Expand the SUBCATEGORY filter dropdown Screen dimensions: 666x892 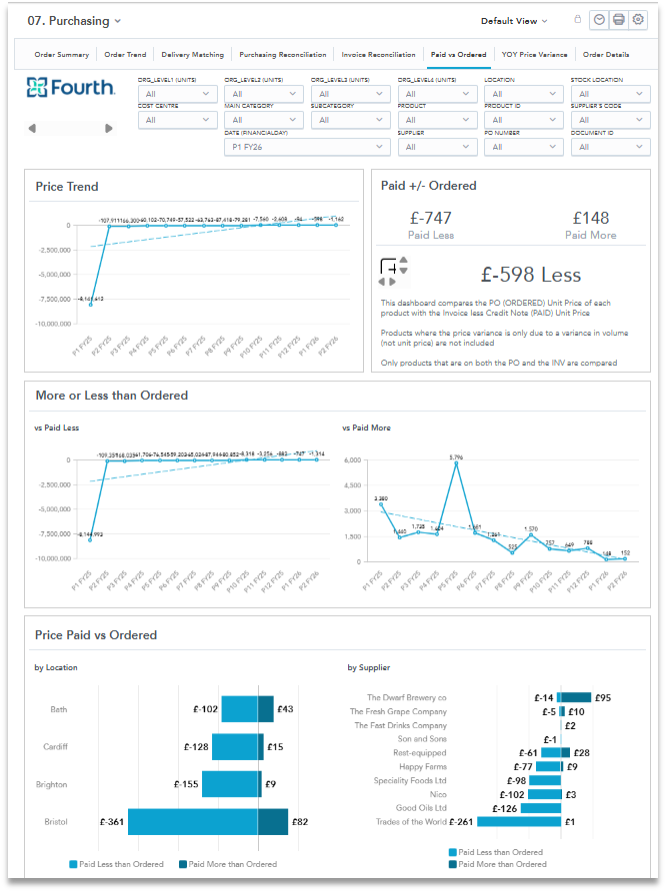pyautogui.click(x=350, y=120)
